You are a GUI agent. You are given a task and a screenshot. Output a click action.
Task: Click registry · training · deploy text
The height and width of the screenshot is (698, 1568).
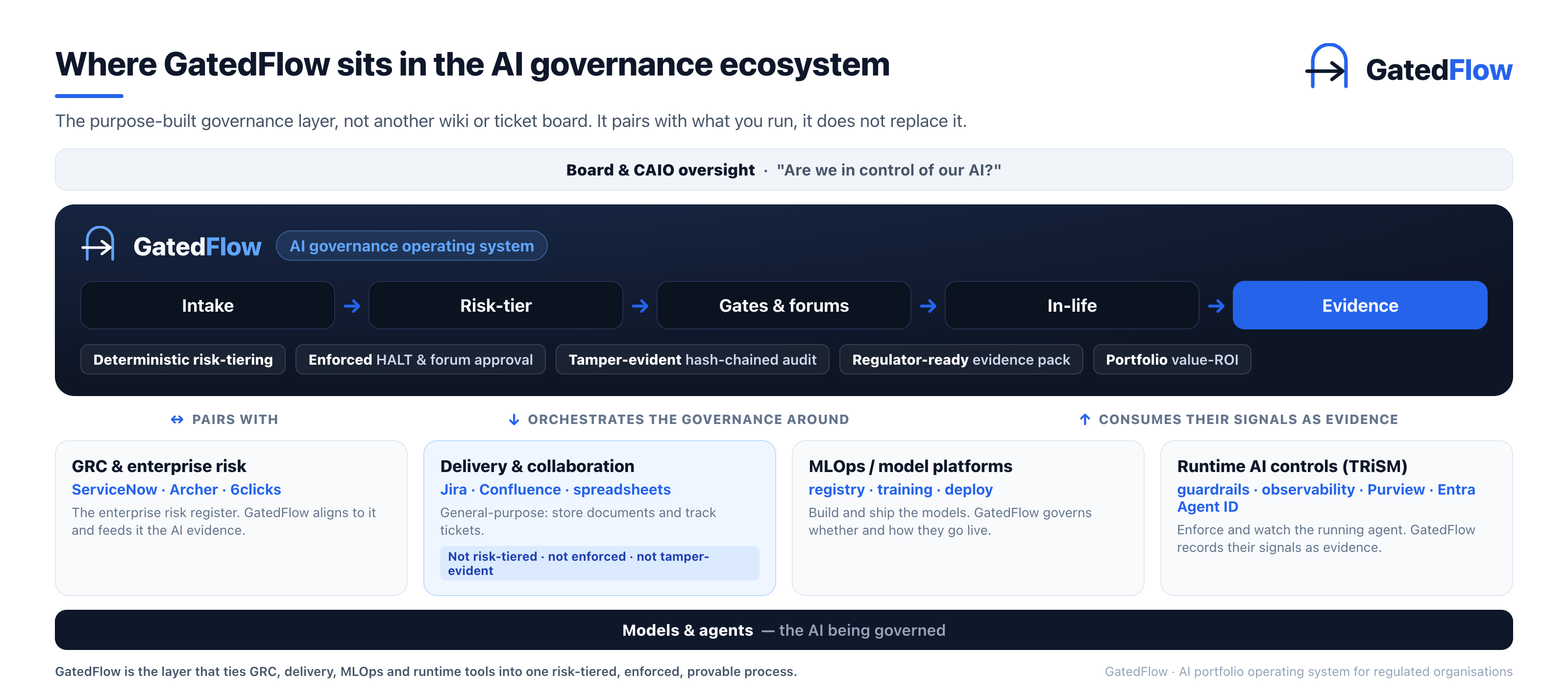point(900,490)
